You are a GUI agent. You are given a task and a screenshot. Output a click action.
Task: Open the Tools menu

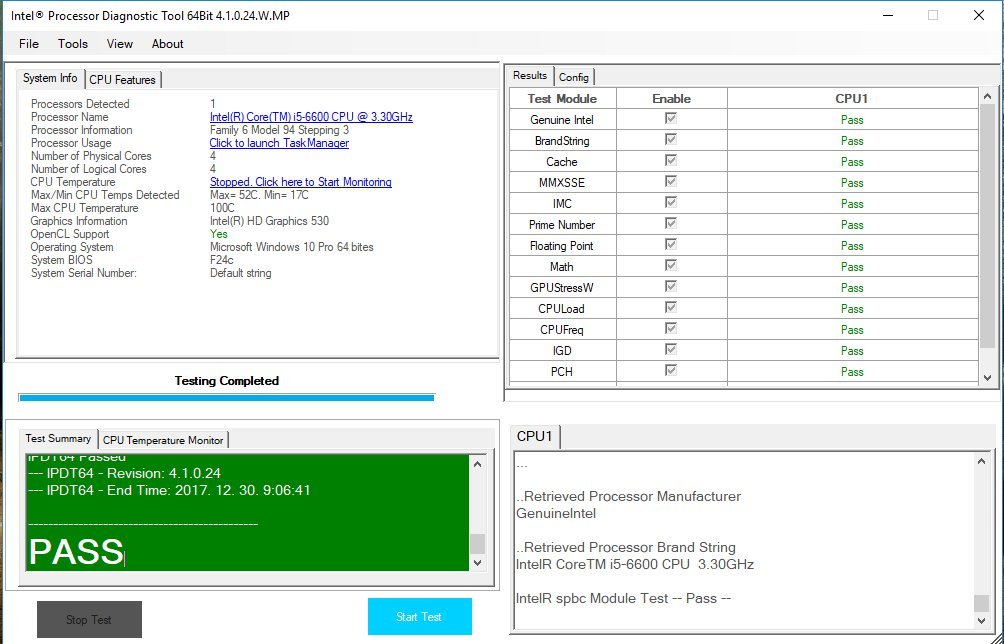pyautogui.click(x=72, y=44)
